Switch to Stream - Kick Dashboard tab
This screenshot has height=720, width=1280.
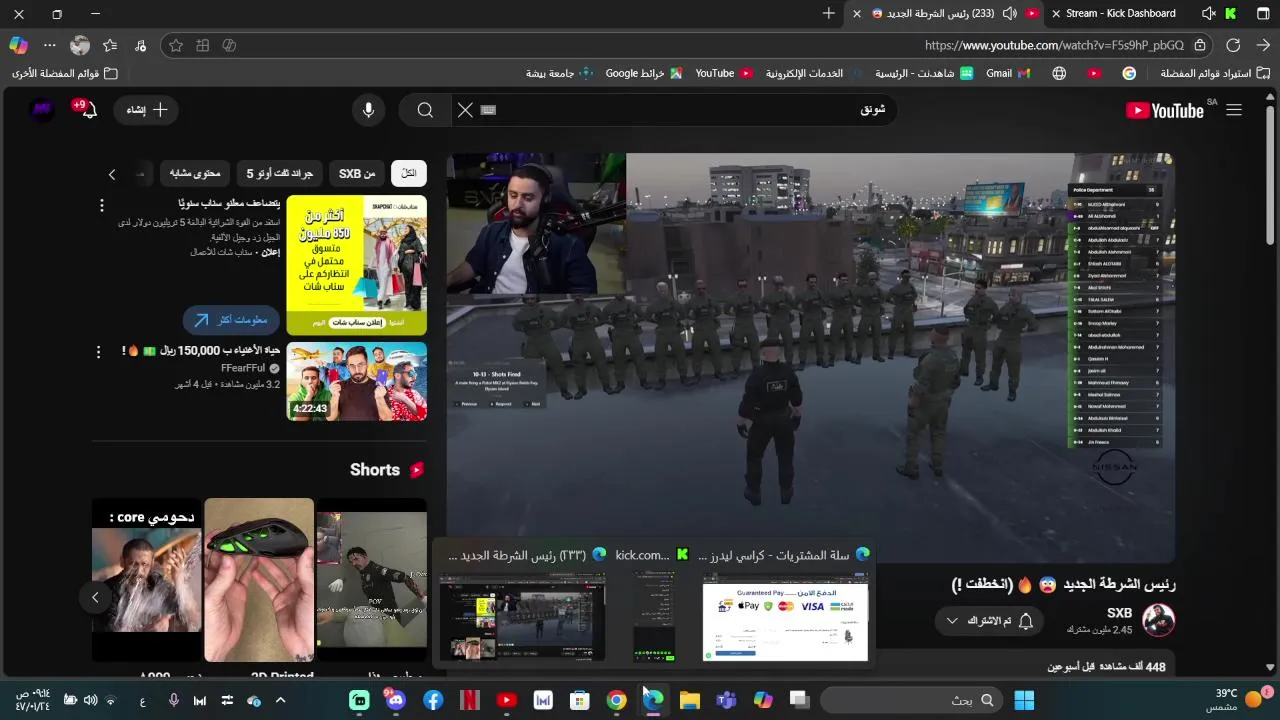point(1121,13)
